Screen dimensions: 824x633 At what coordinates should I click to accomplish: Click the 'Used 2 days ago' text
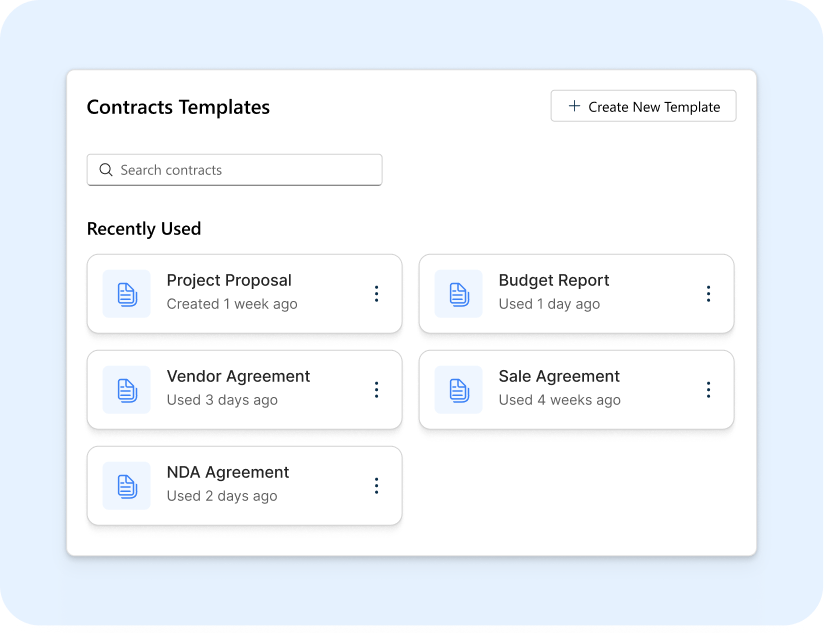pyautogui.click(x=222, y=496)
